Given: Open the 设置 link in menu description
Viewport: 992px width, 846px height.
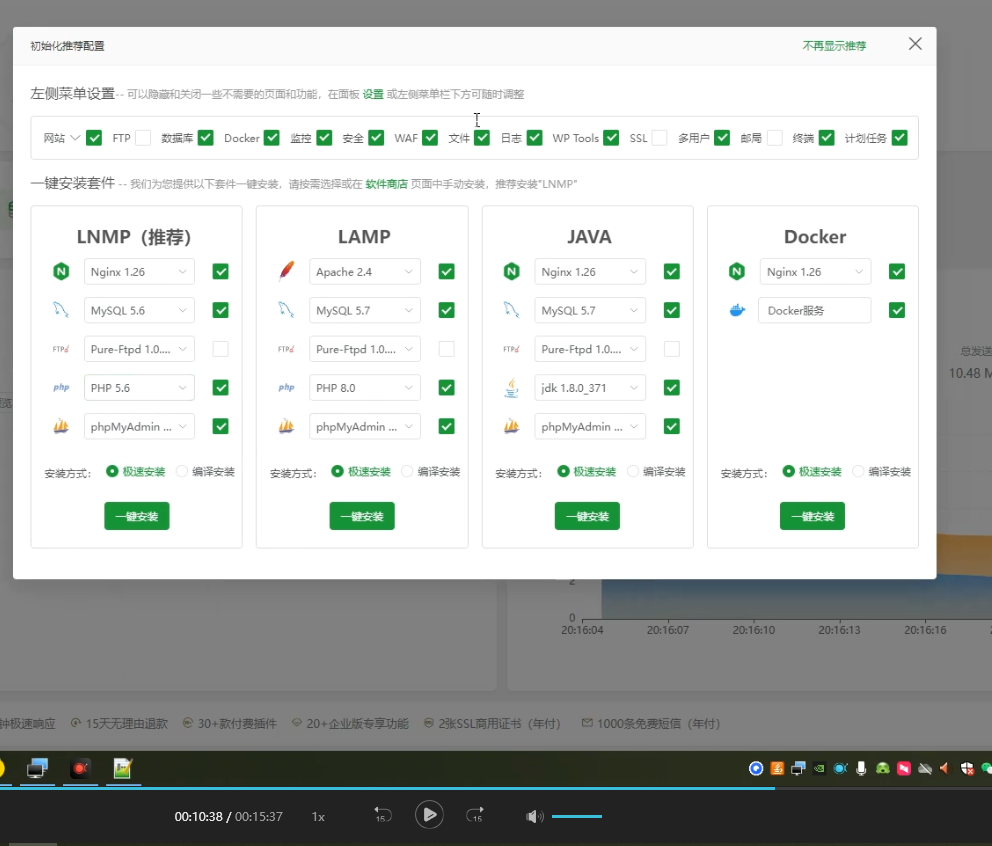Looking at the screenshot, I should point(373,94).
